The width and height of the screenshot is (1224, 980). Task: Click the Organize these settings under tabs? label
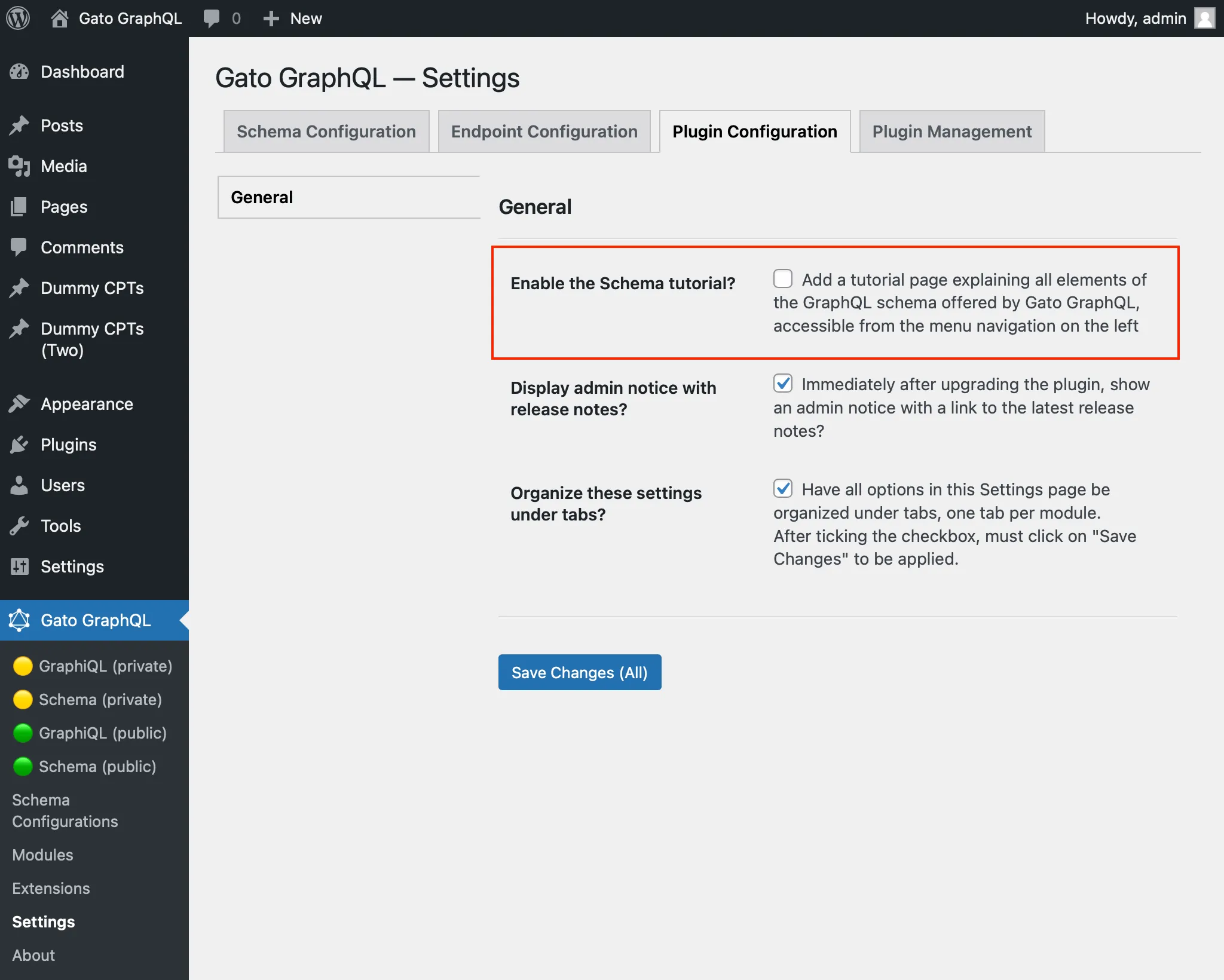(606, 504)
